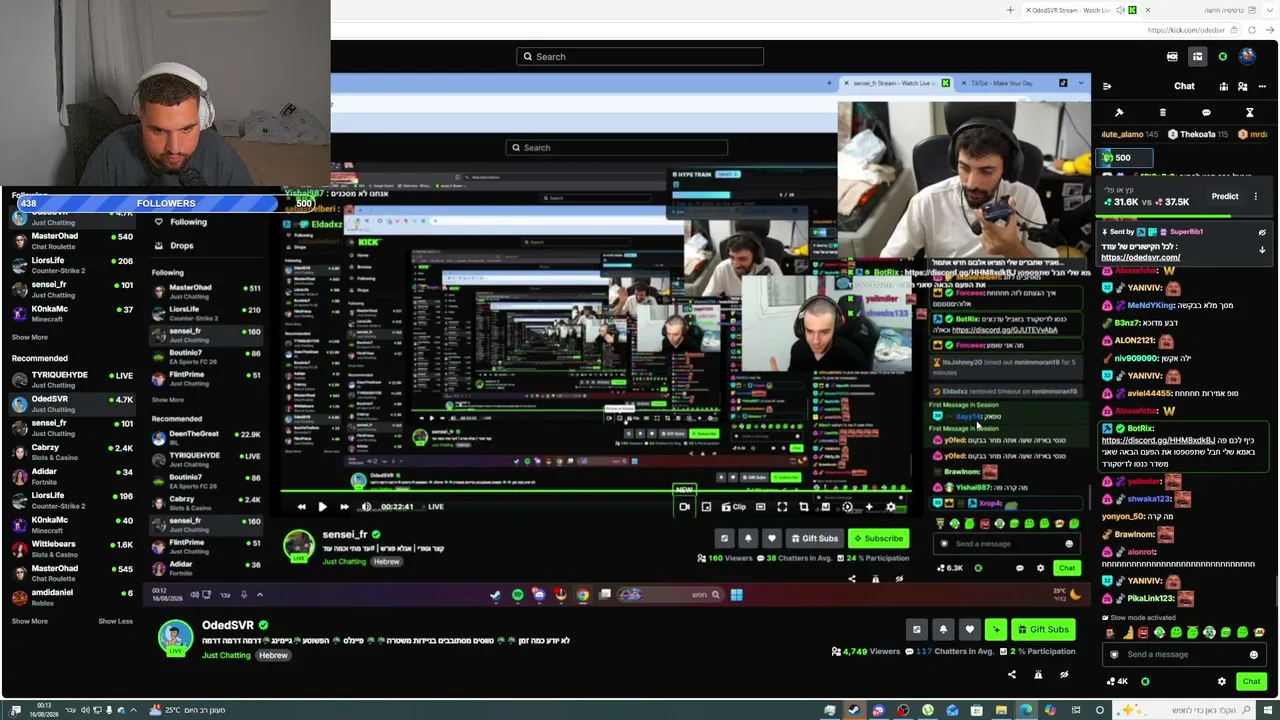This screenshot has height=720, width=1280.
Task: Open the profile avatar menu
Action: 1247,57
